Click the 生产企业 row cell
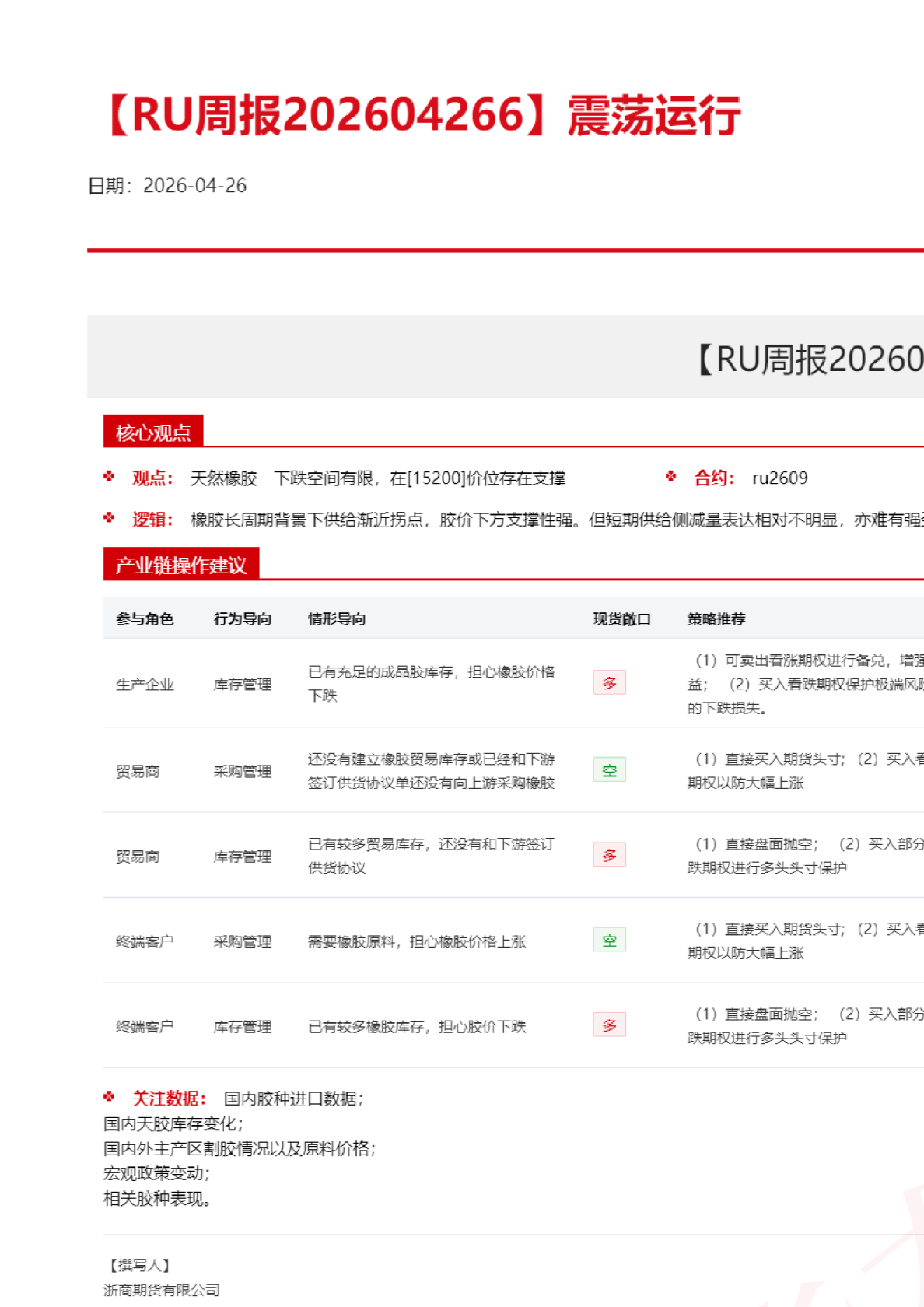 [145, 685]
